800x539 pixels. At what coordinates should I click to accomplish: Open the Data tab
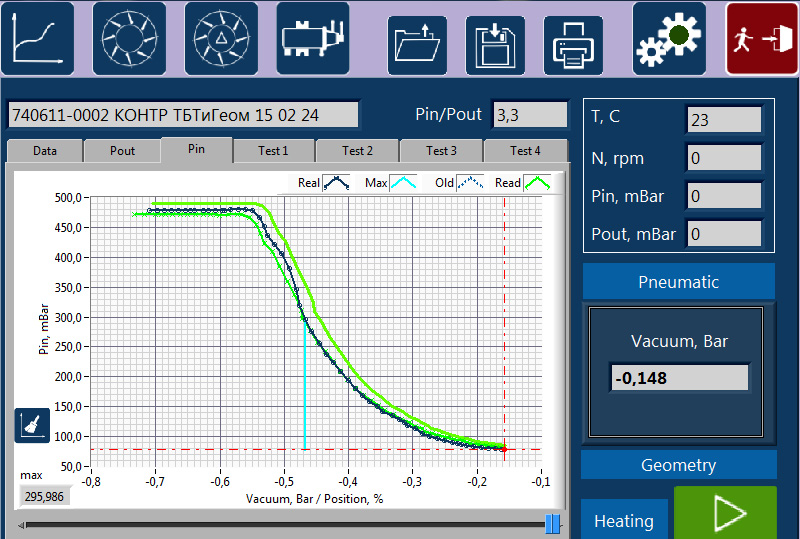(44, 151)
